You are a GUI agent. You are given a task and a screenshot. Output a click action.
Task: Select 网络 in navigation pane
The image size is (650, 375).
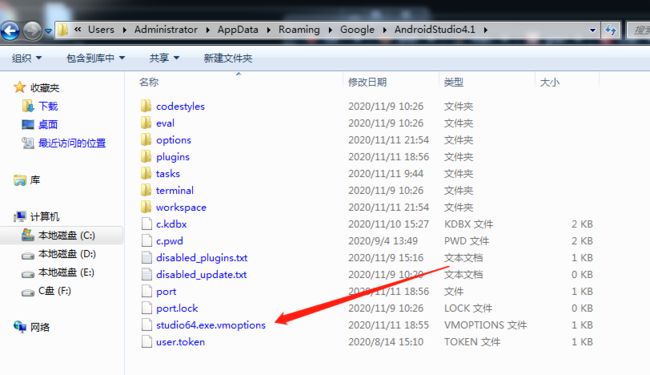click(40, 327)
